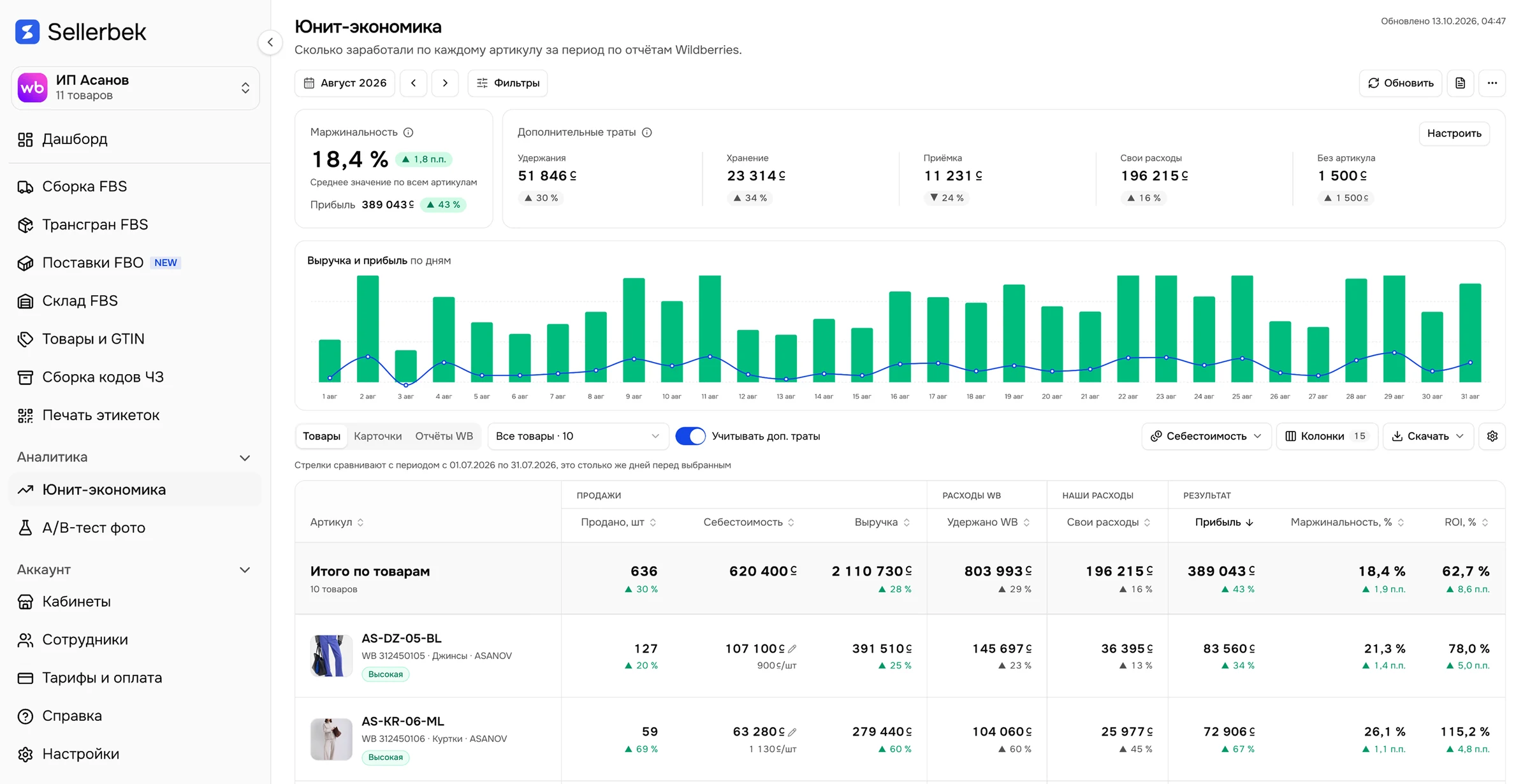Collapse the Аналитика sidebar group
The width and height of the screenshot is (1530, 784).
point(245,458)
